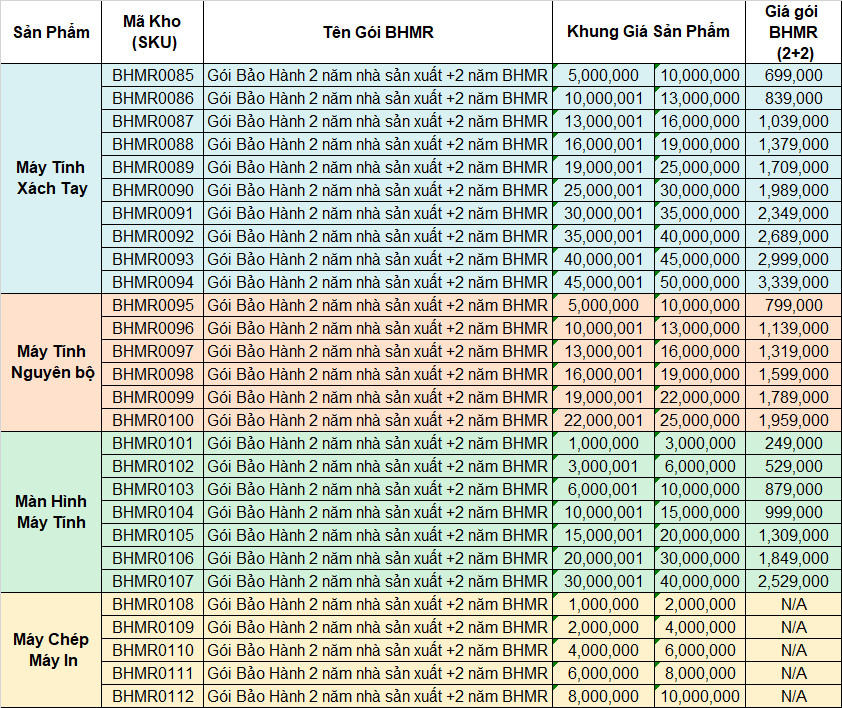
Task: Click the Màn Hình Máy Tính category cell
Action: point(51,512)
